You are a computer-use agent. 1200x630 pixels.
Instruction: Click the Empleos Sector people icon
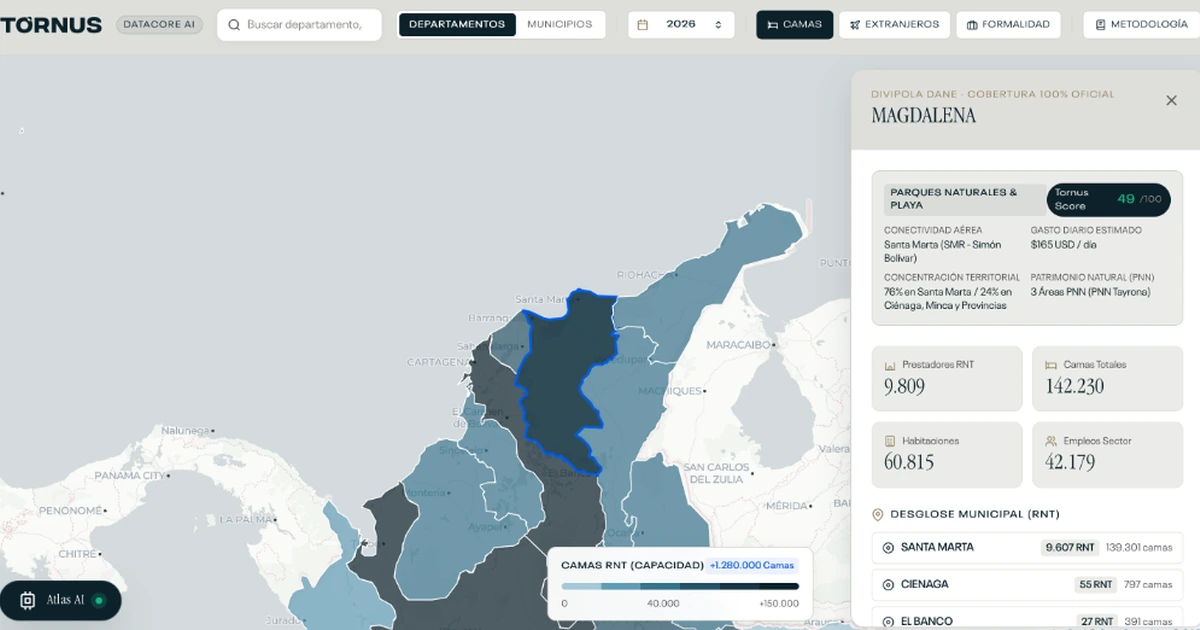[1050, 441]
